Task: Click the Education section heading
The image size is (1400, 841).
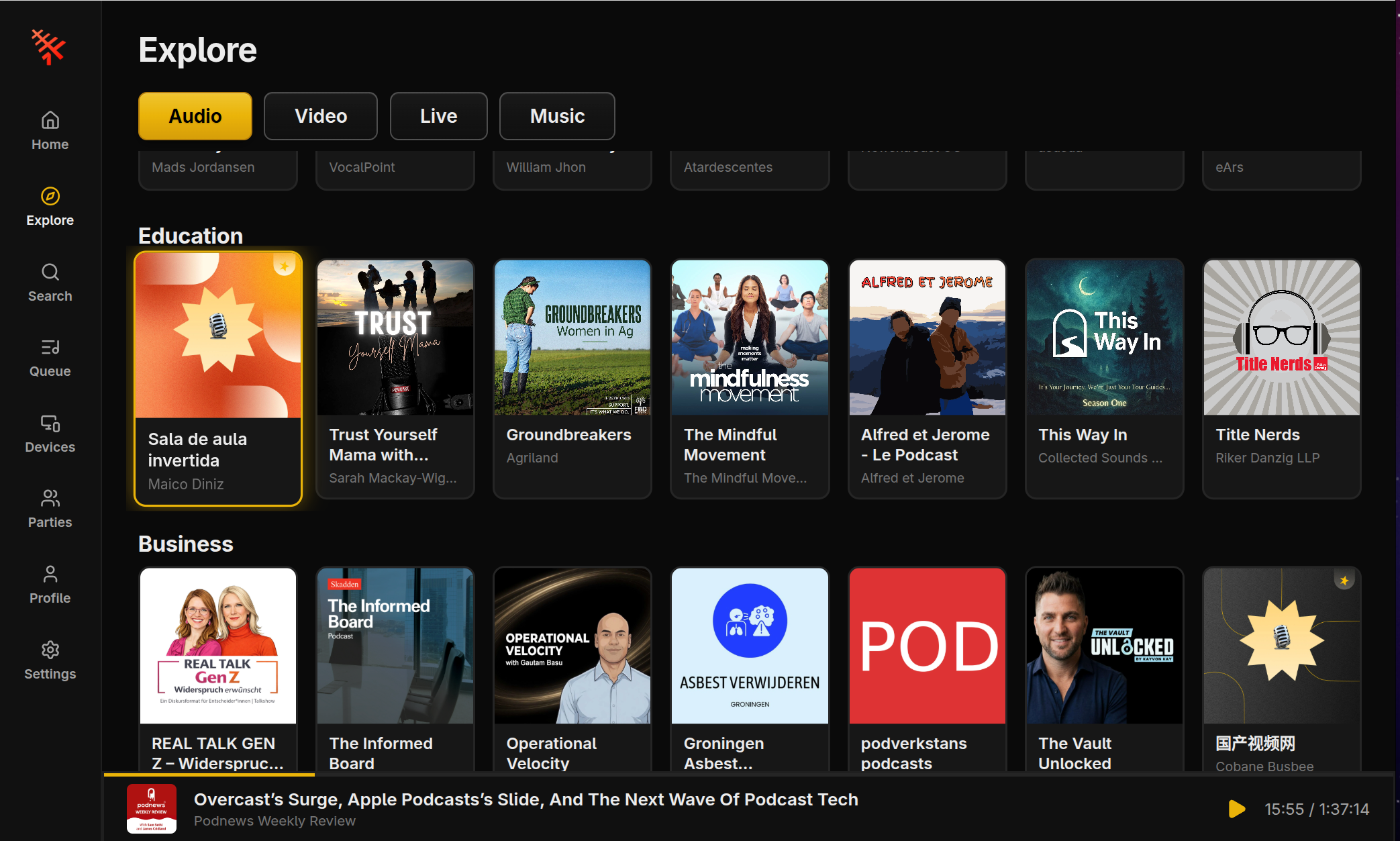Action: tap(191, 236)
